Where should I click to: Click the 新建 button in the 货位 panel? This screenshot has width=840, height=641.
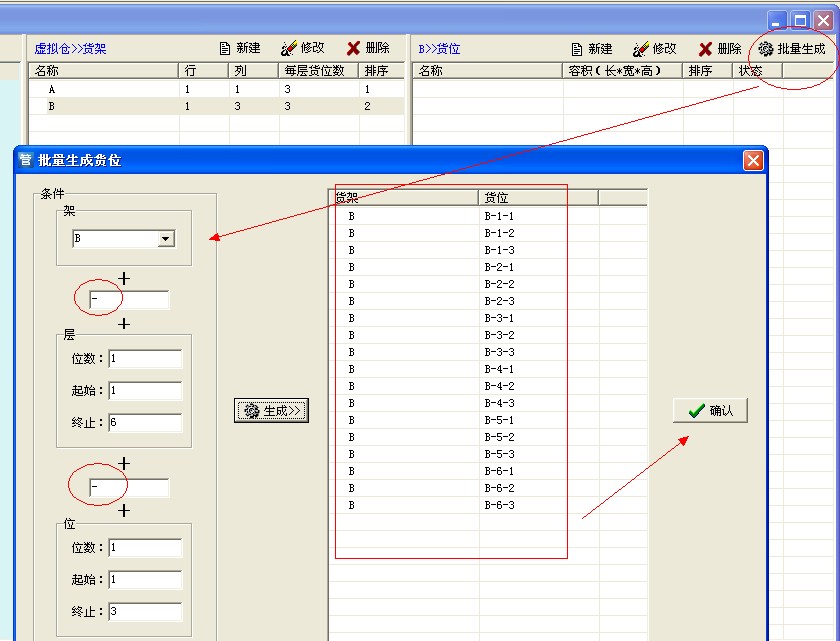coord(591,49)
